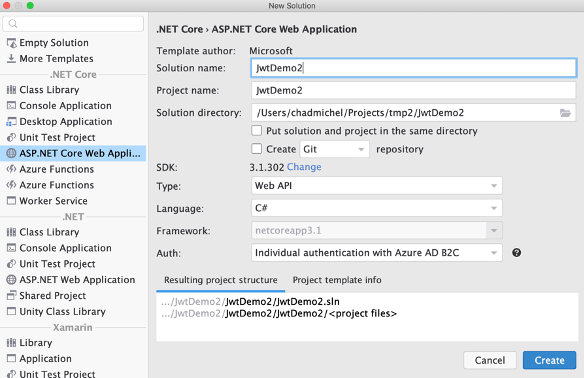Click into the Solution name field
This screenshot has width=584, height=378.
413,68
